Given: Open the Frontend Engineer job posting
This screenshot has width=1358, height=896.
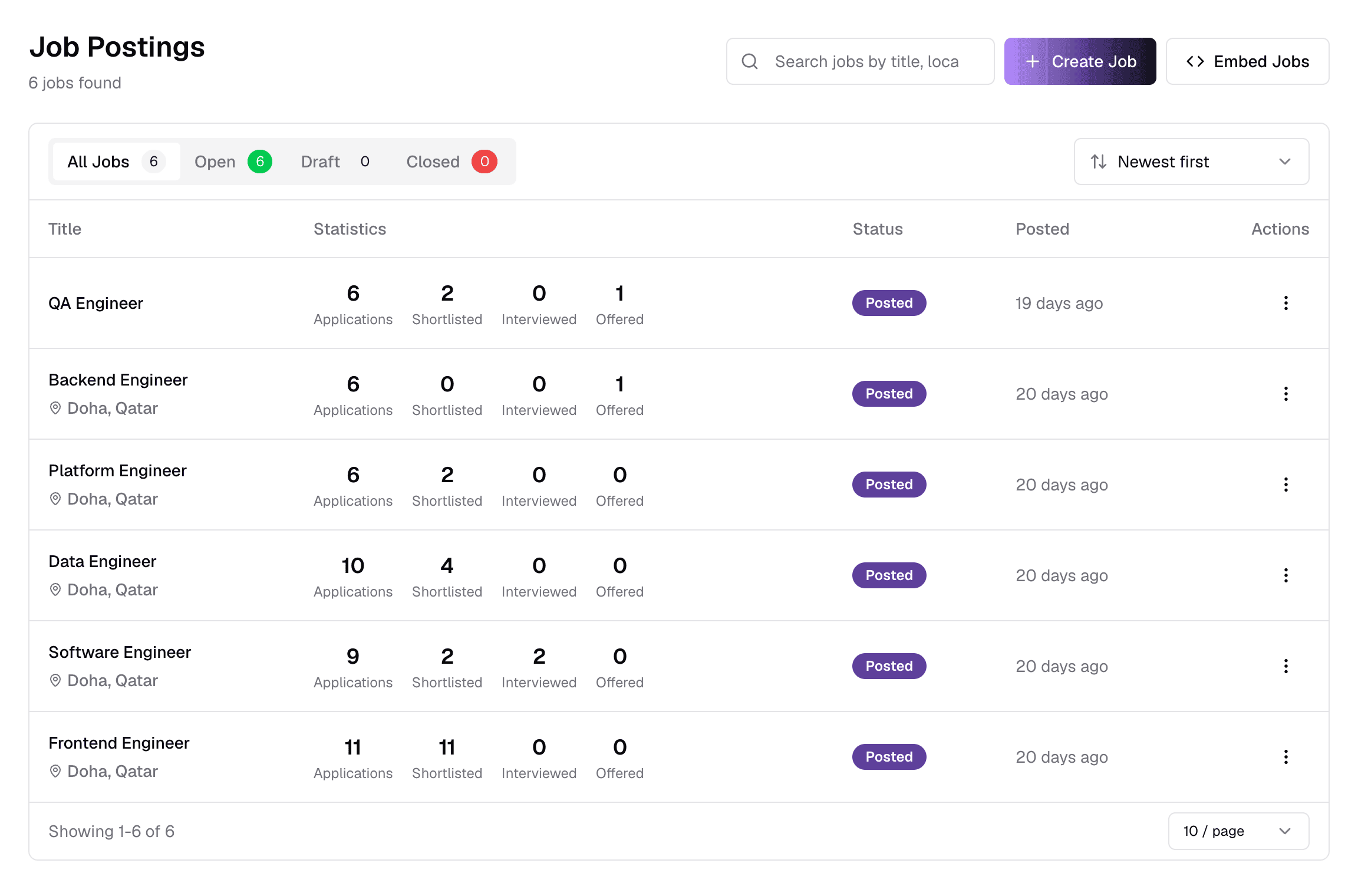Looking at the screenshot, I should pyautogui.click(x=118, y=743).
